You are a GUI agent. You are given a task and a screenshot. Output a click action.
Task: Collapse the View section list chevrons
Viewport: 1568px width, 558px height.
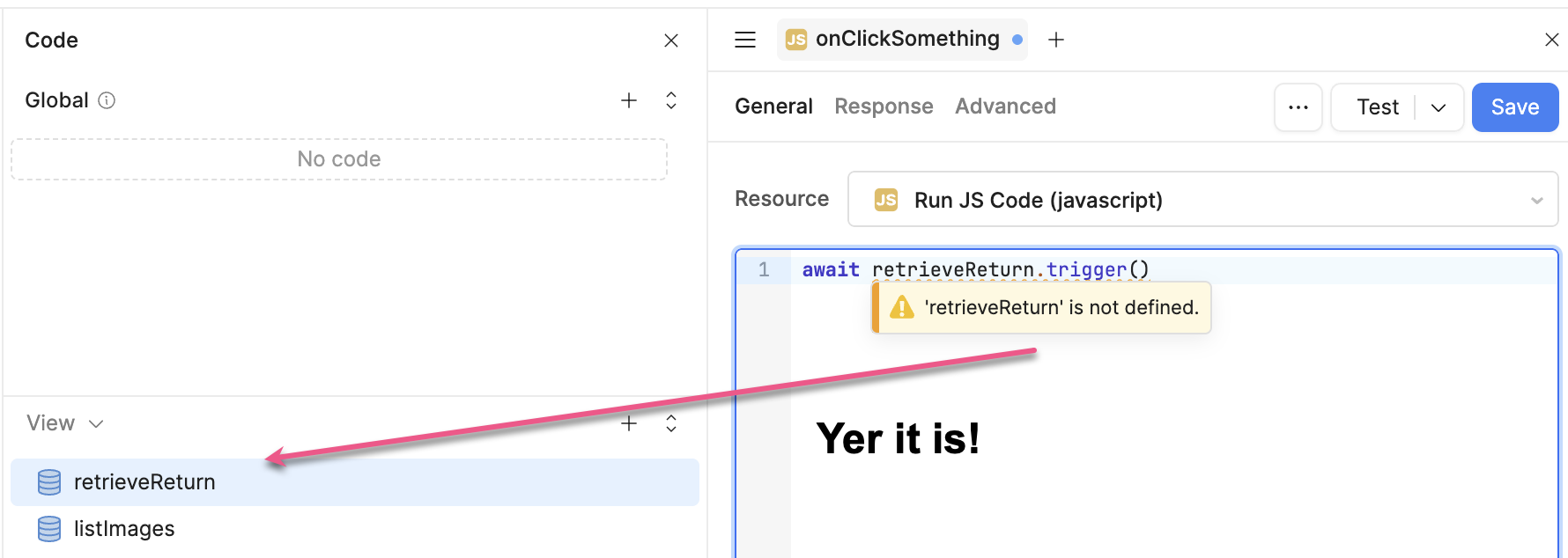tap(671, 423)
